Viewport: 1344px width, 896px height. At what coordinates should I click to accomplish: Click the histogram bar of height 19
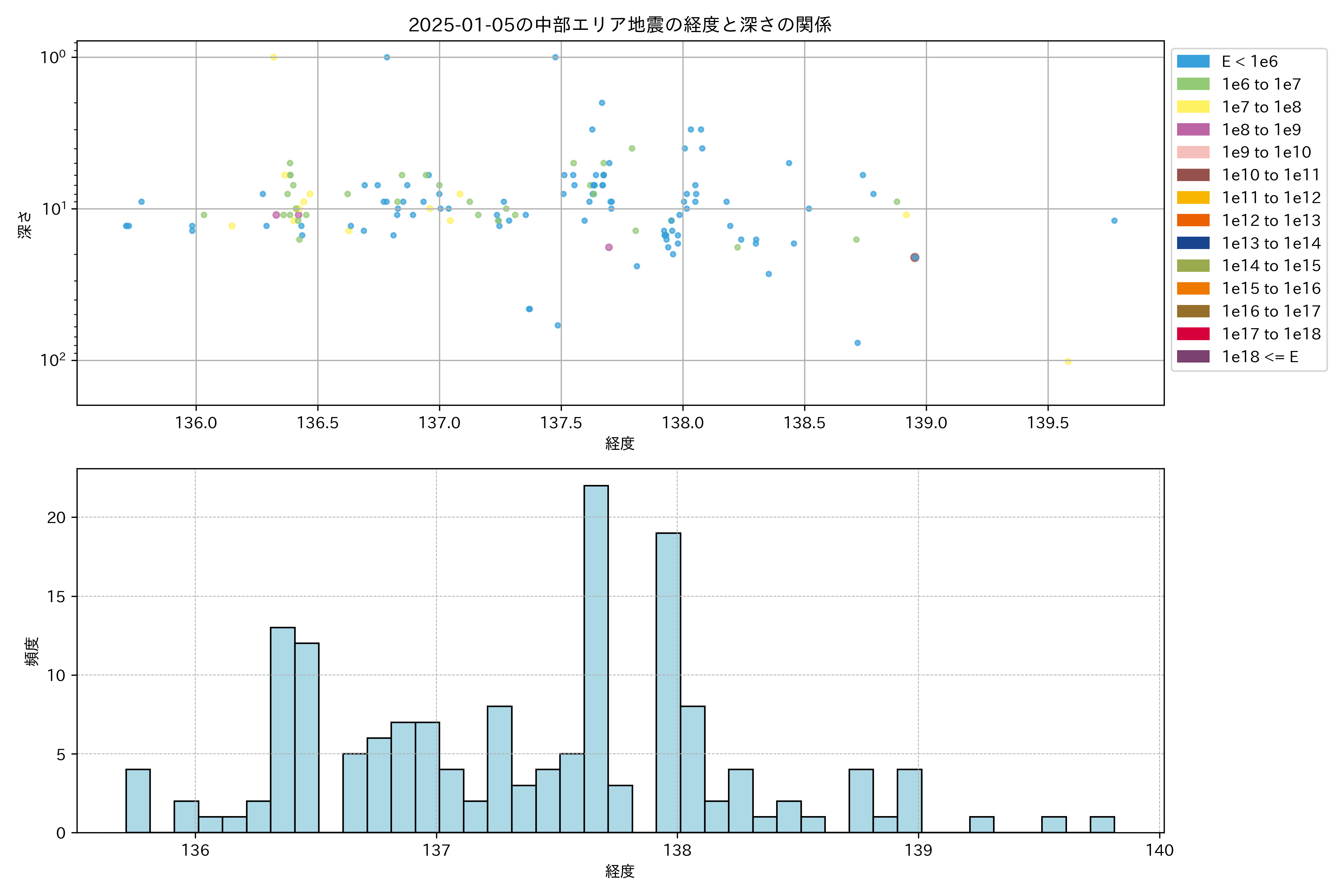668,682
